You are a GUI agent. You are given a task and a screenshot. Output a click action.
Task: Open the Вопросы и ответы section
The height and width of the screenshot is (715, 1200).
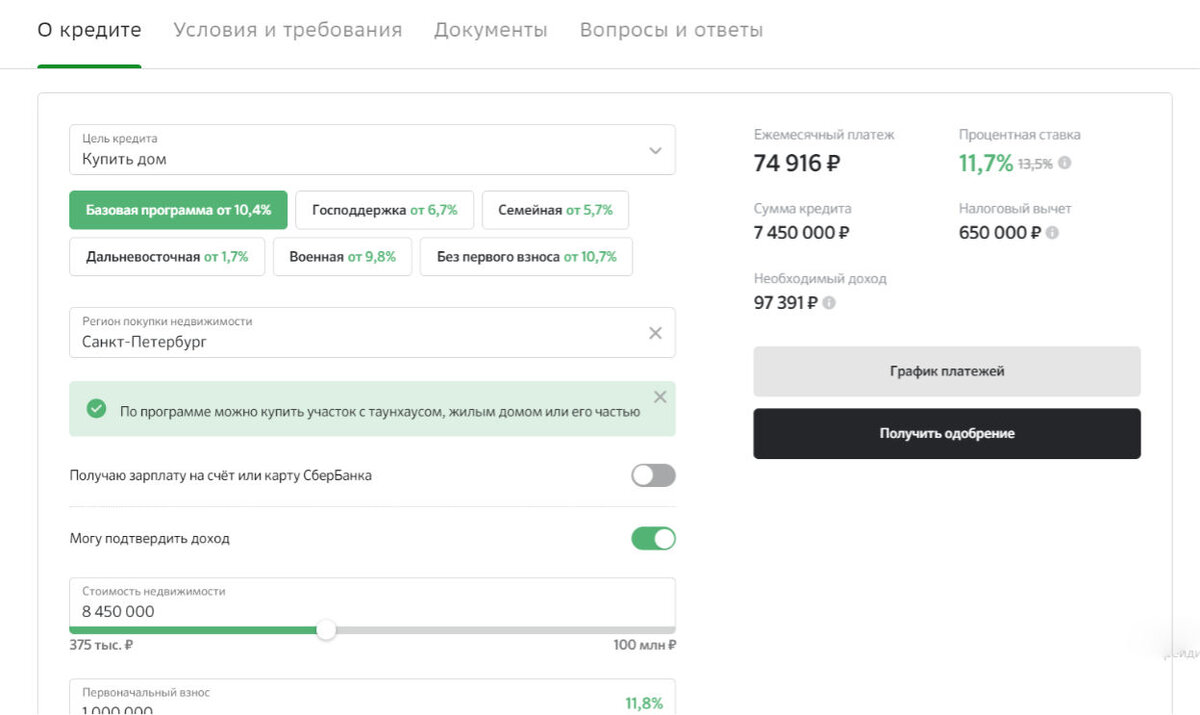(x=670, y=30)
